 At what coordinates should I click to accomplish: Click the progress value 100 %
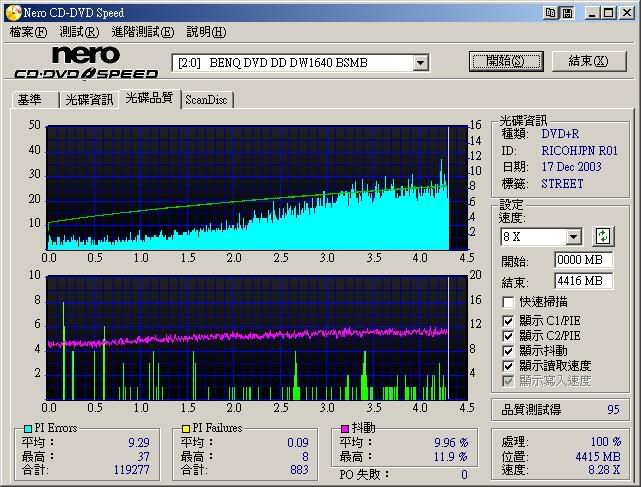click(x=606, y=442)
